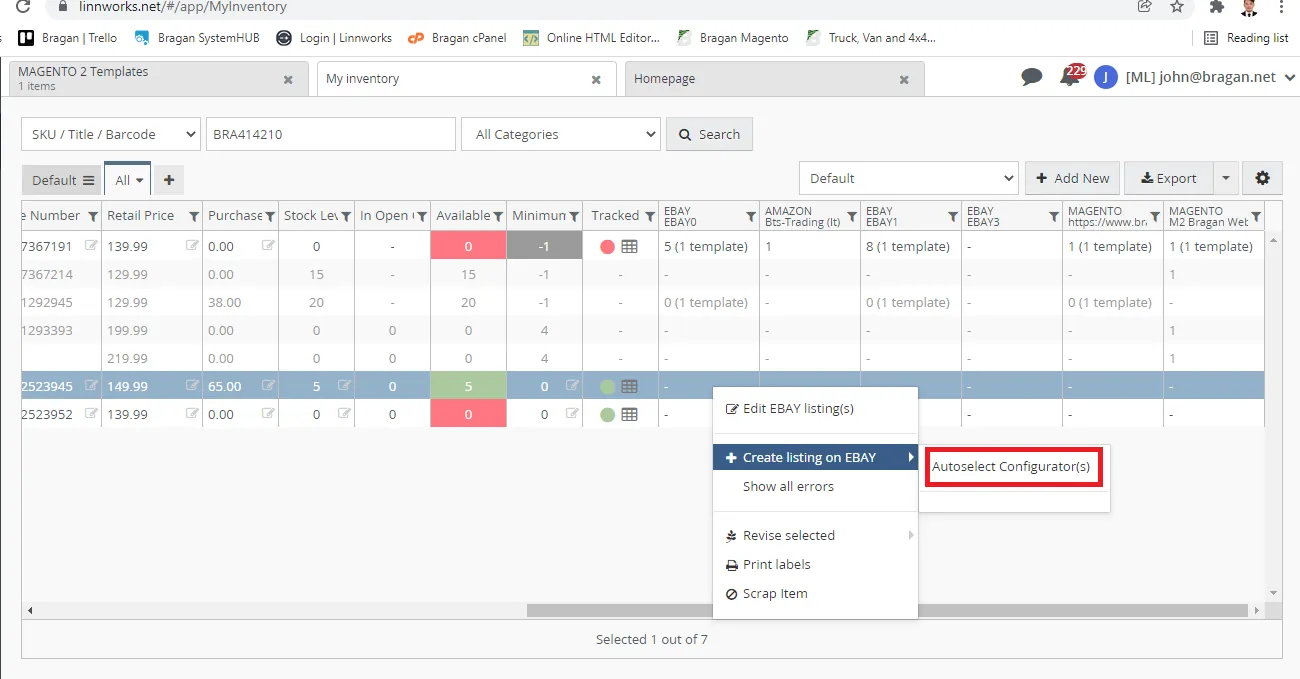This screenshot has height=679, width=1300.
Task: Toggle green tracked indicator in the 2523952 row
Action: click(607, 414)
